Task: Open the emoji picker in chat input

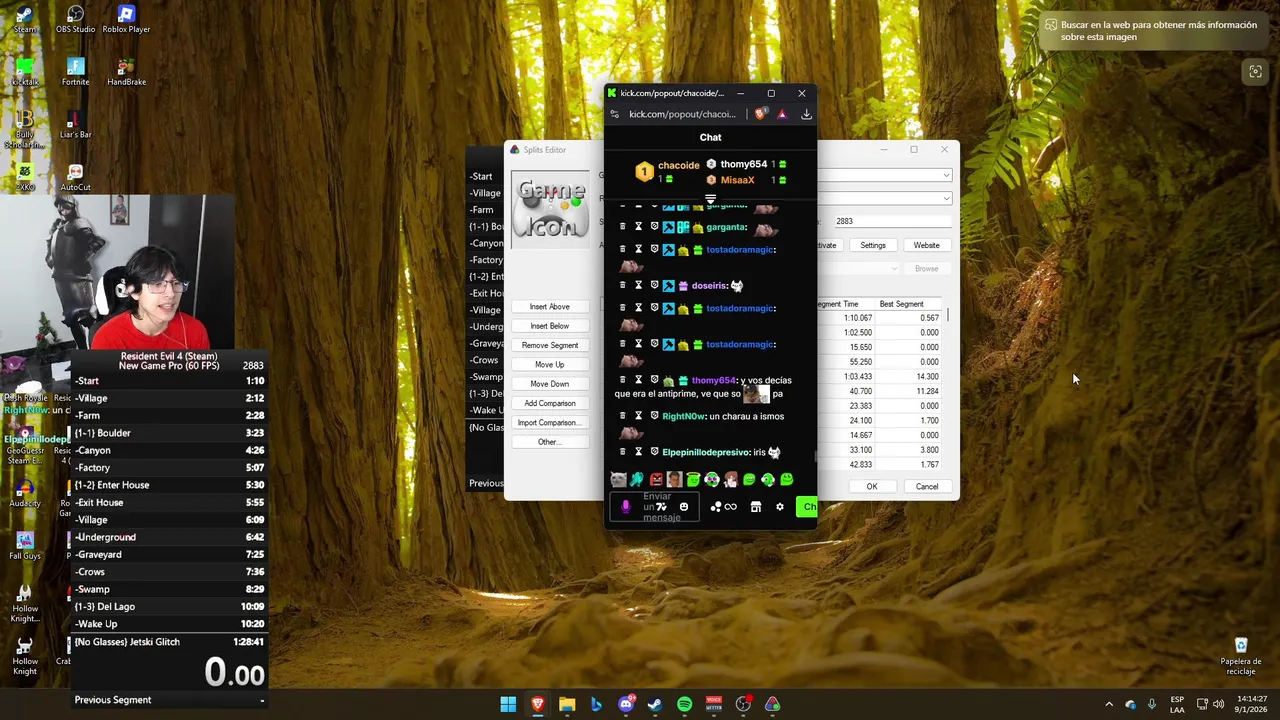Action: 684,507
